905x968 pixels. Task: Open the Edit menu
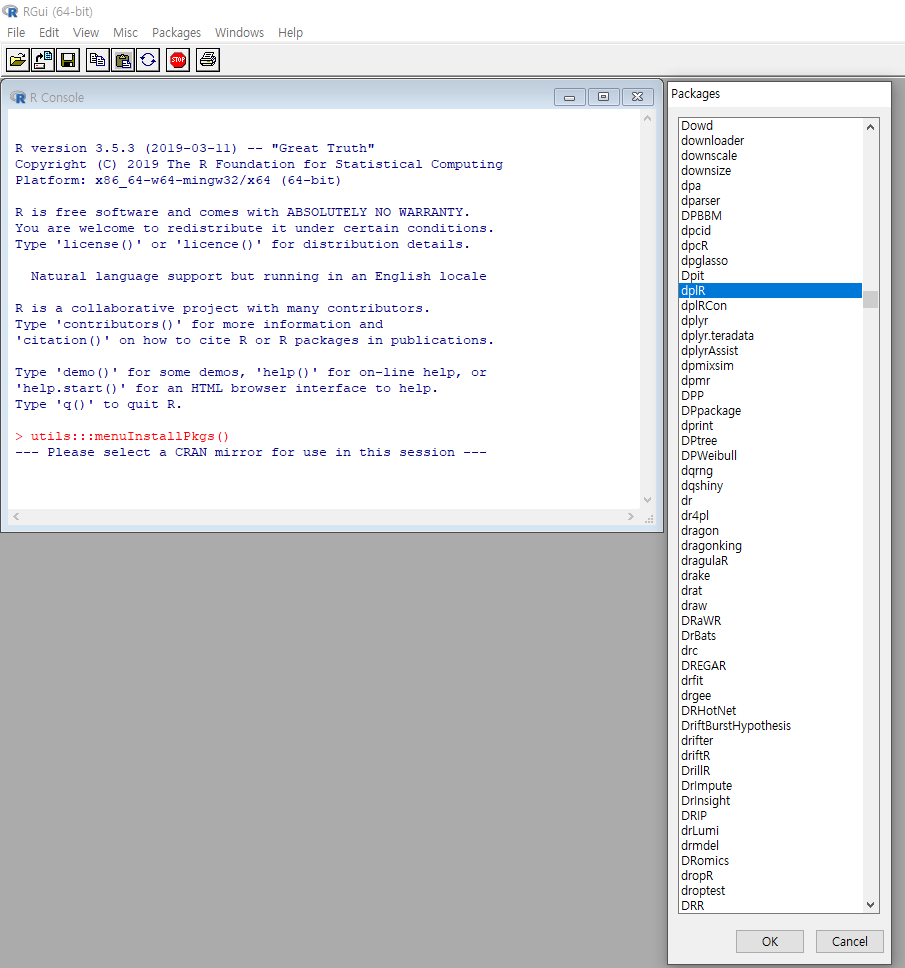49,32
